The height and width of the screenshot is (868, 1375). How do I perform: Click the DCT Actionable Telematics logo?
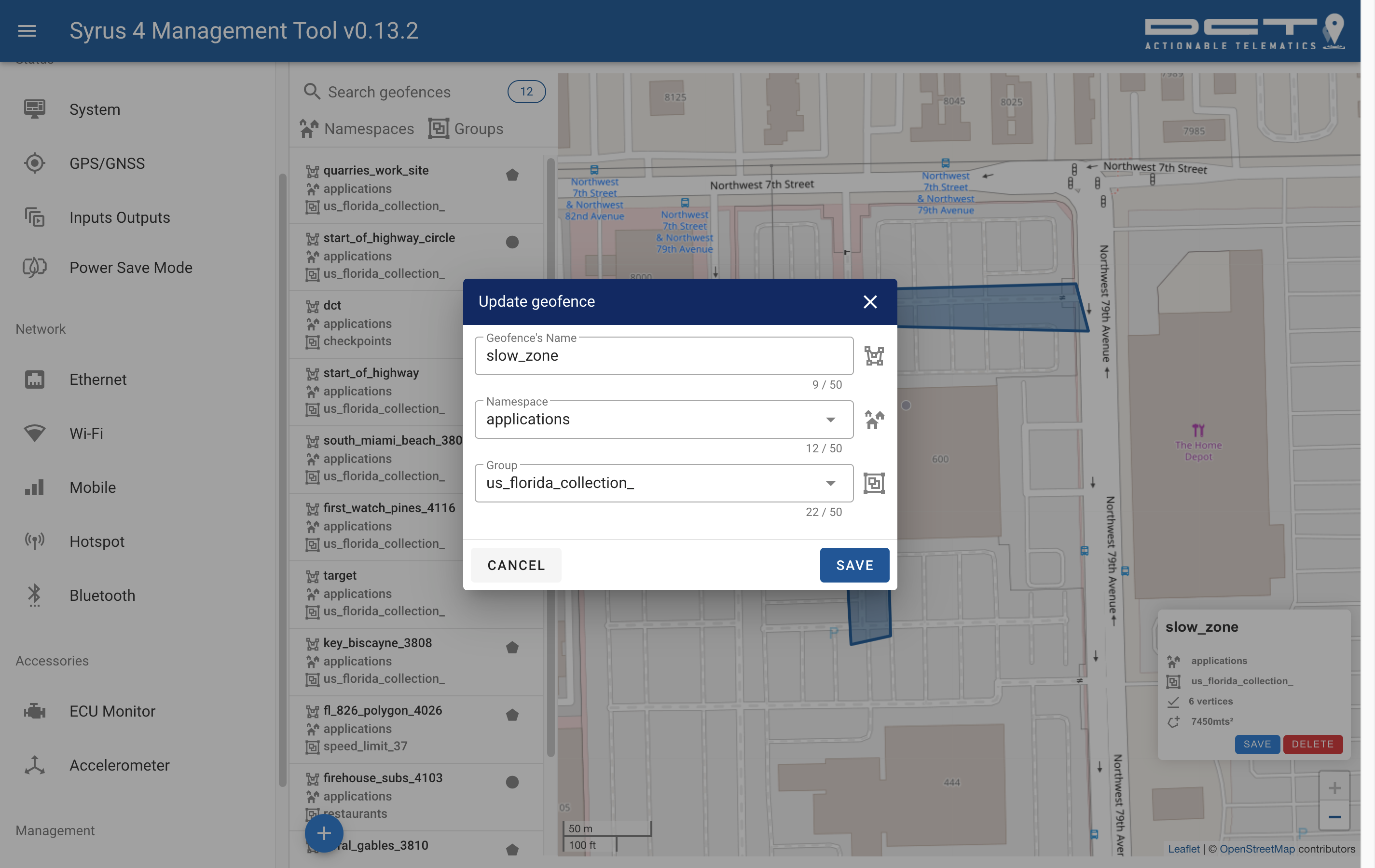tap(1244, 32)
